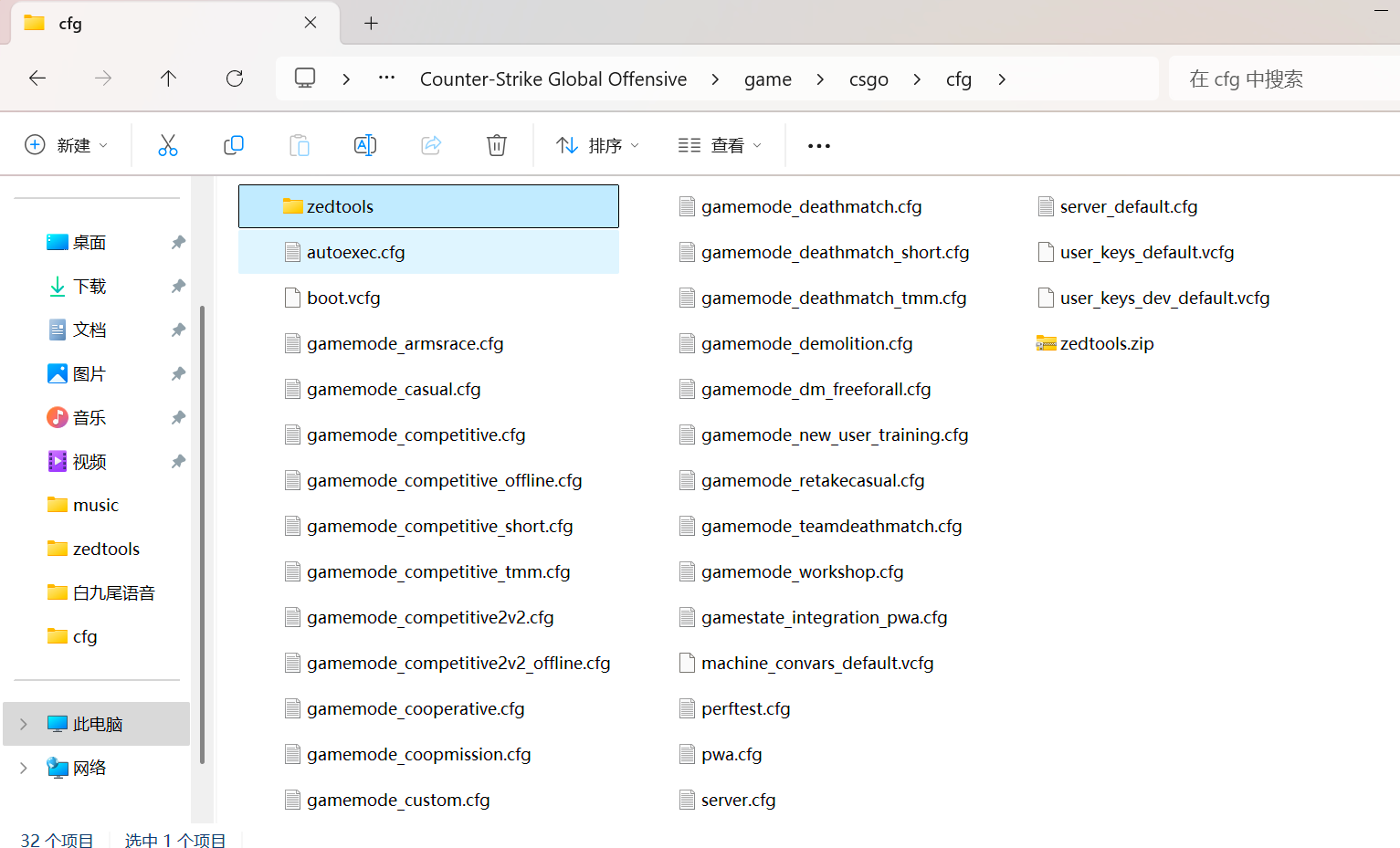Click the Copy icon in toolbar
This screenshot has width=1400, height=848.
234,145
